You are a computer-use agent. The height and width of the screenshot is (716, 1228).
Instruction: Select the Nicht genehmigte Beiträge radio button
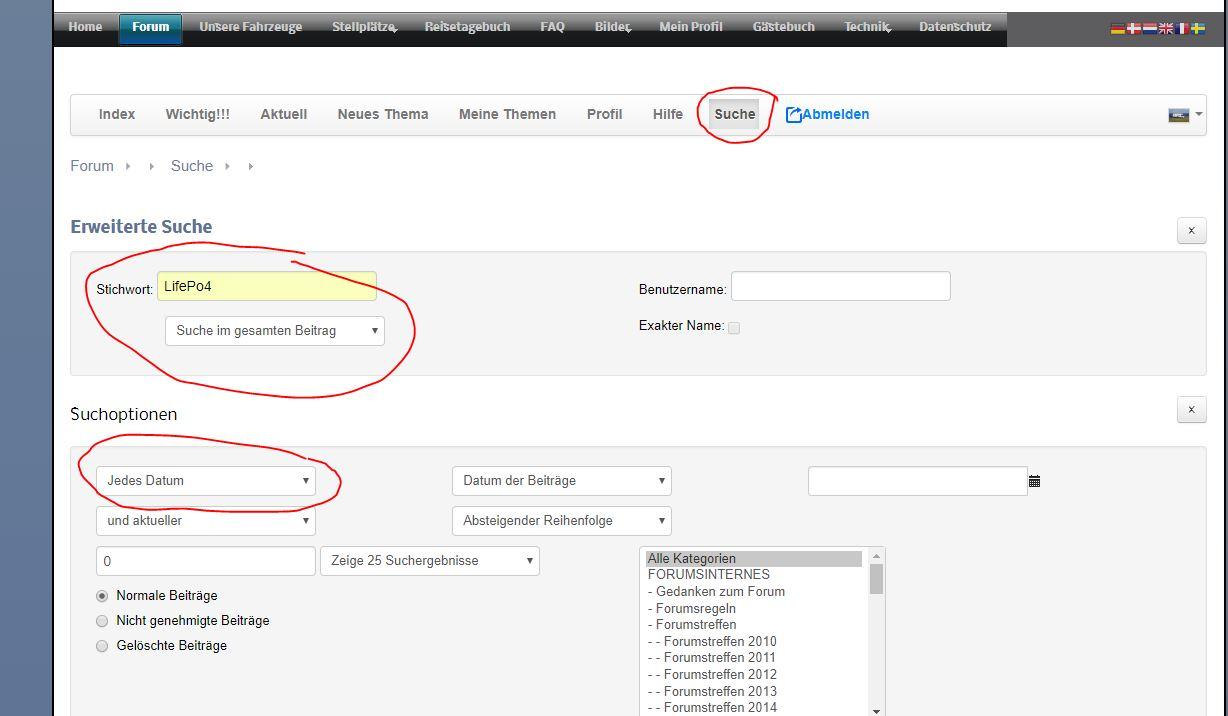point(102,621)
